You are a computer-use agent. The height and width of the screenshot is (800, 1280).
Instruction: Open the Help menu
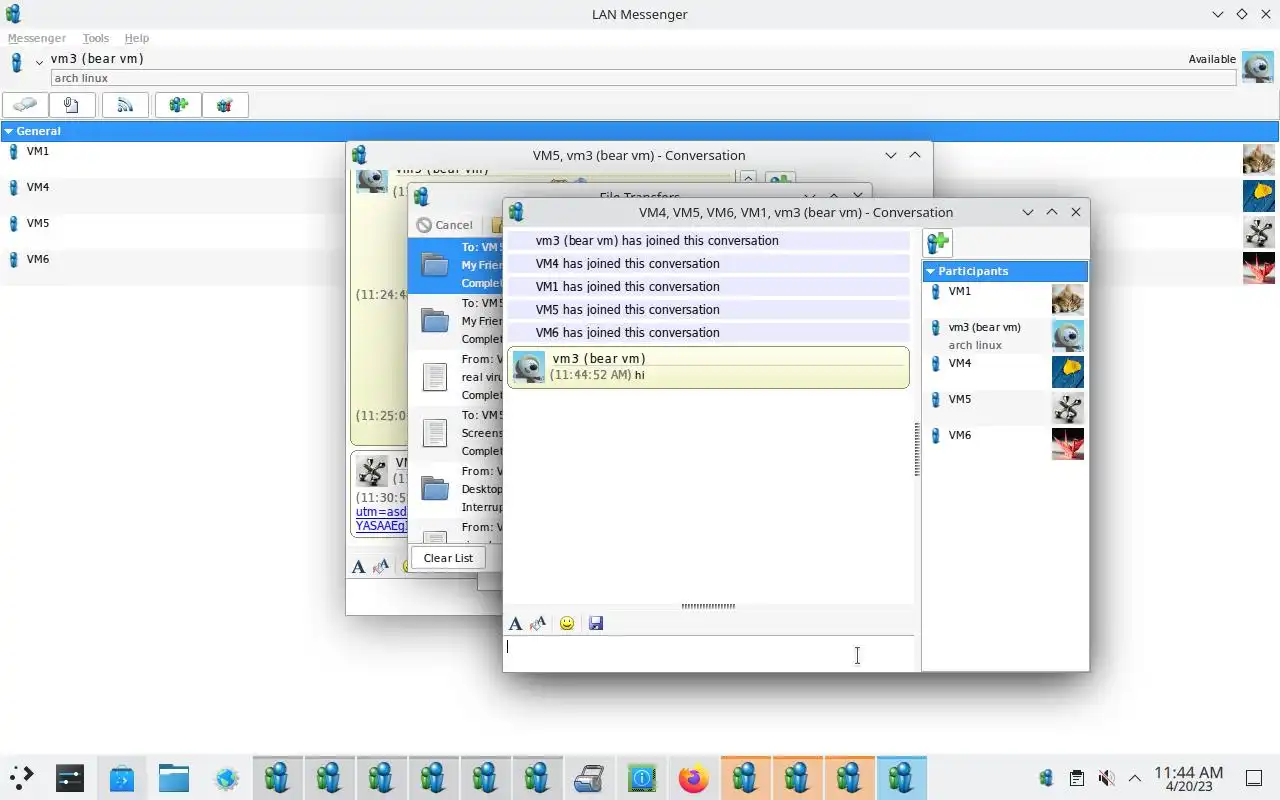(x=137, y=38)
